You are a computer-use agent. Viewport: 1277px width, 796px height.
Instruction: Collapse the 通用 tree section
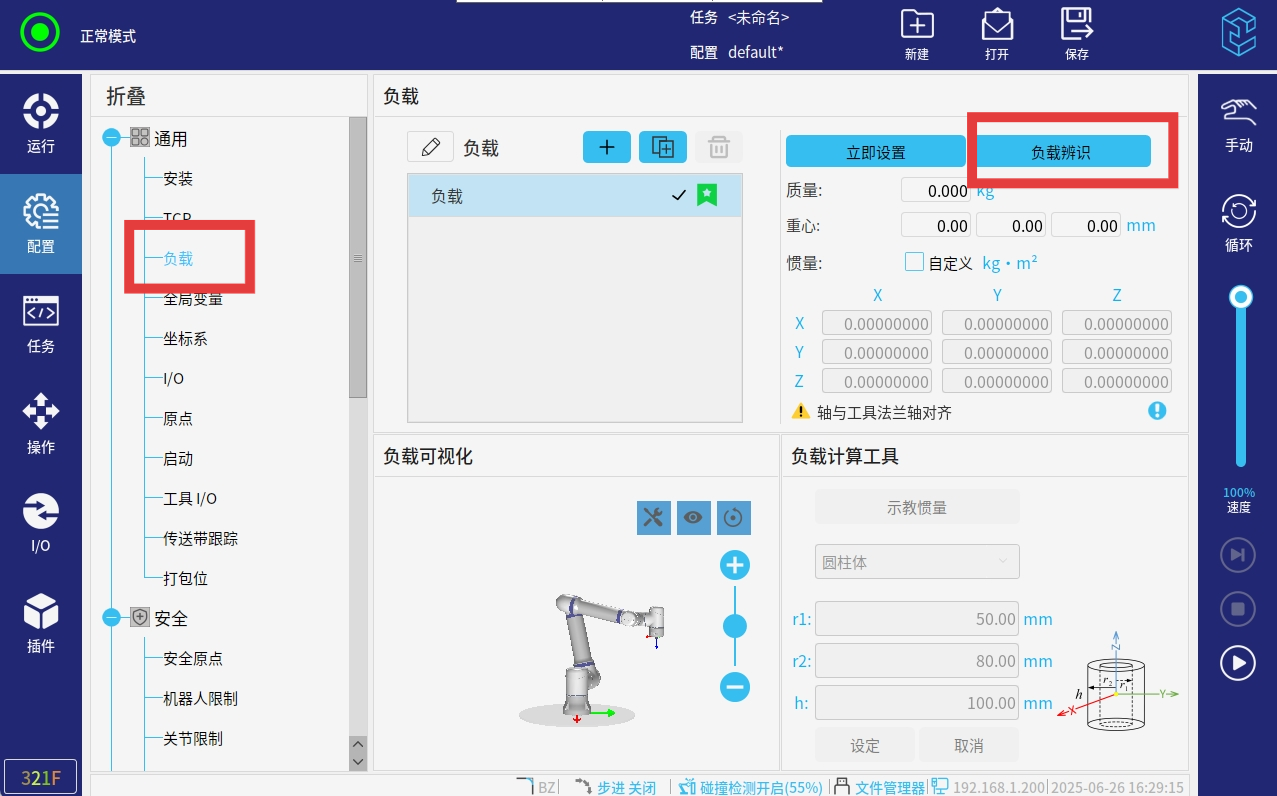pos(112,138)
